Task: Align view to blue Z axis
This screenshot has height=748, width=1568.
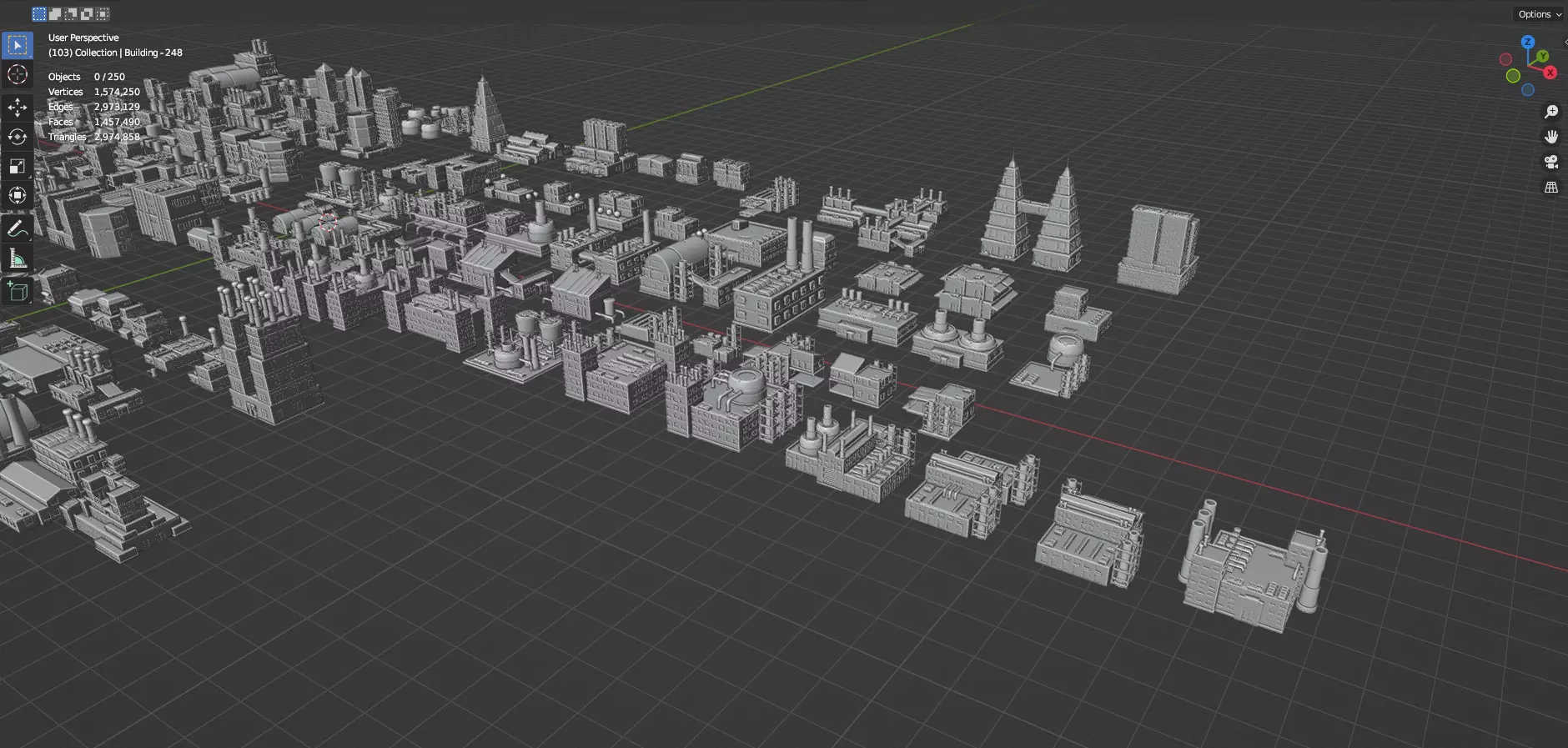Action: coord(1528,42)
